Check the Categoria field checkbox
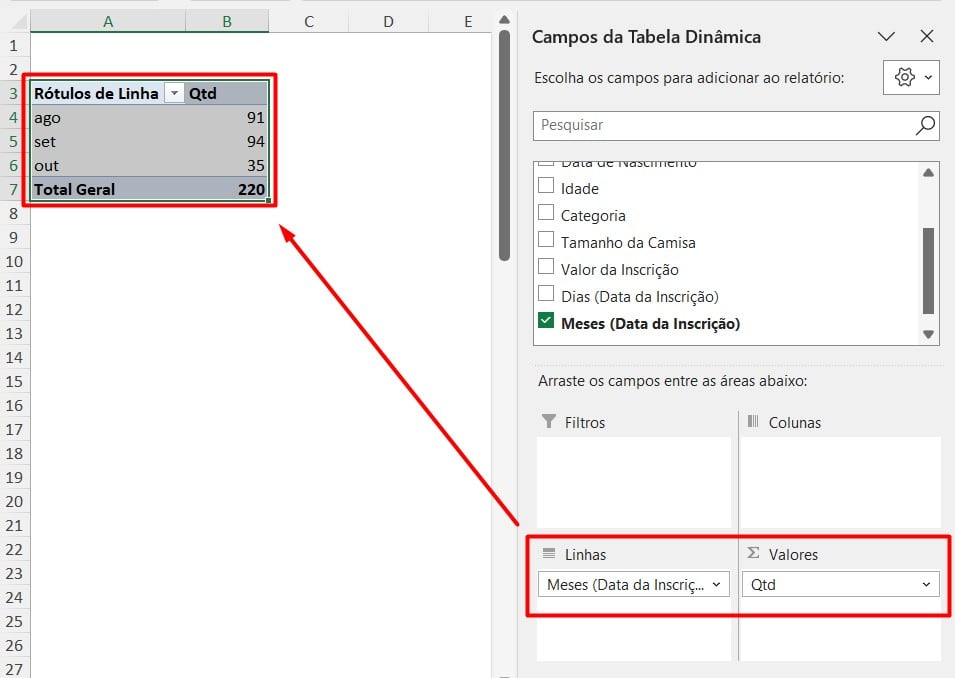Image resolution: width=955 pixels, height=678 pixels. click(x=546, y=214)
